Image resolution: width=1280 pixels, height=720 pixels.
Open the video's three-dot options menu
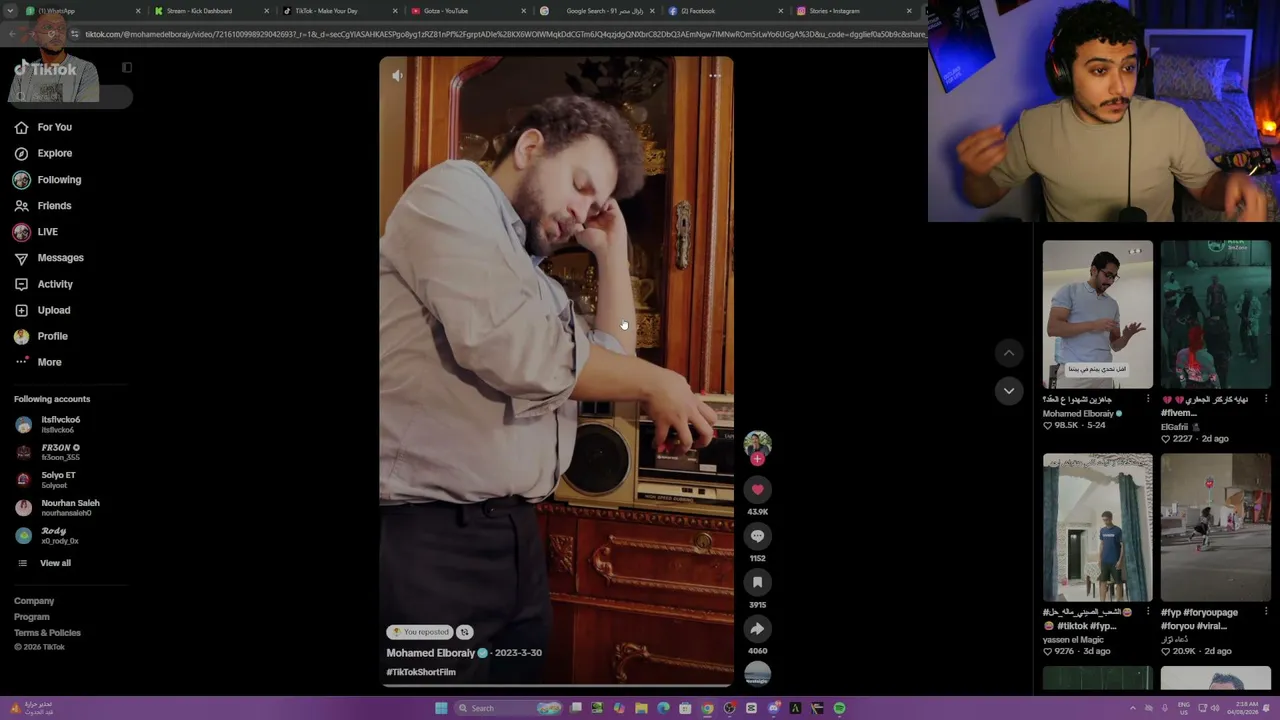[x=715, y=75]
